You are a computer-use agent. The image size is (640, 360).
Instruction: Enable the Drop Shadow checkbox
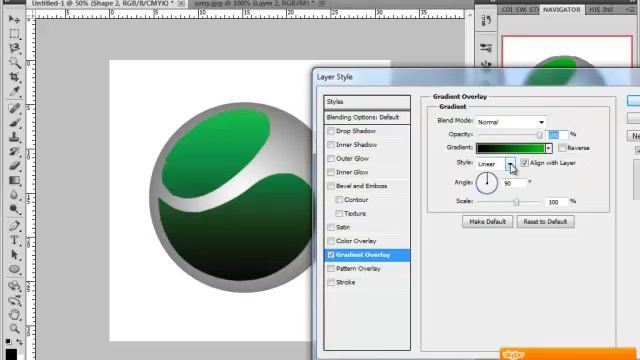[331, 131]
